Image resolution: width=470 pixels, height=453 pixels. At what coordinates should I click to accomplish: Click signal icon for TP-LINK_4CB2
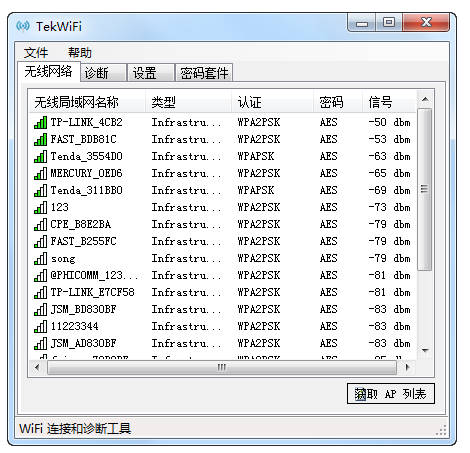(x=40, y=122)
